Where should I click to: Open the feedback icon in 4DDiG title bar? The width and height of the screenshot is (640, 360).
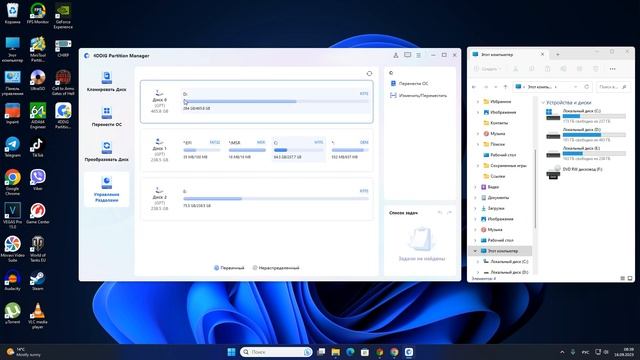coord(407,55)
